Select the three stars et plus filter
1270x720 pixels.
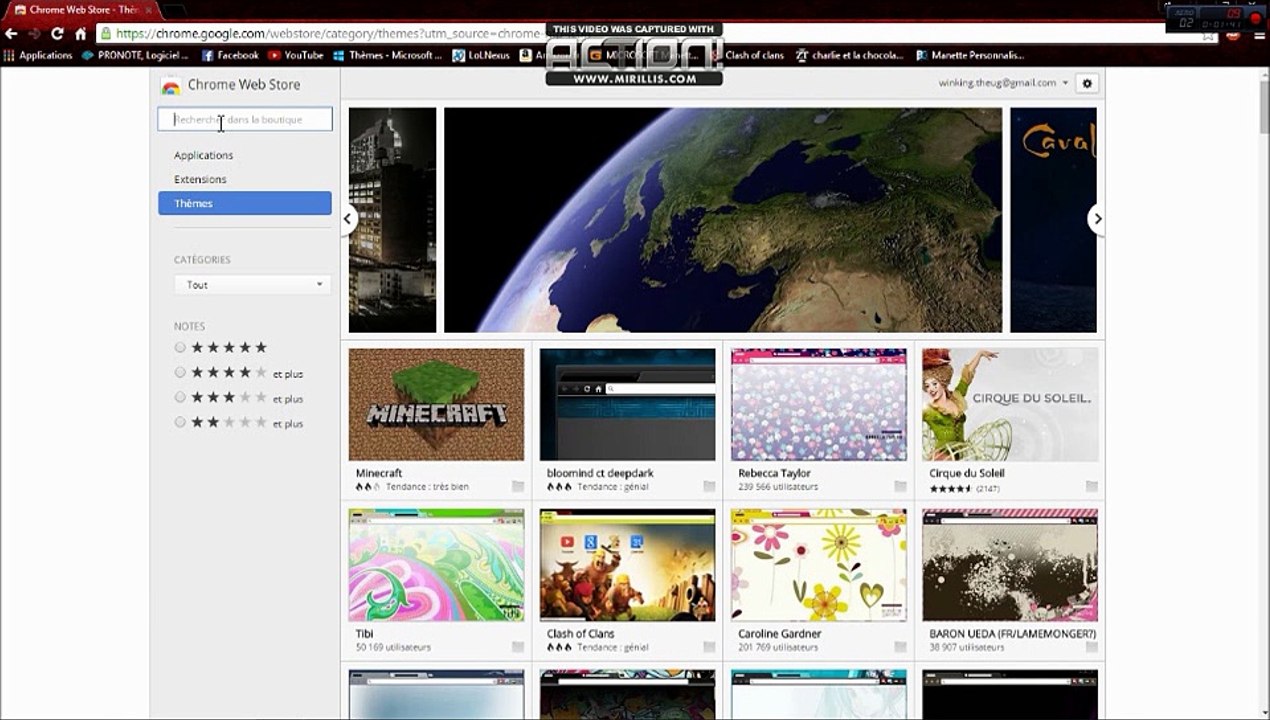(180, 398)
